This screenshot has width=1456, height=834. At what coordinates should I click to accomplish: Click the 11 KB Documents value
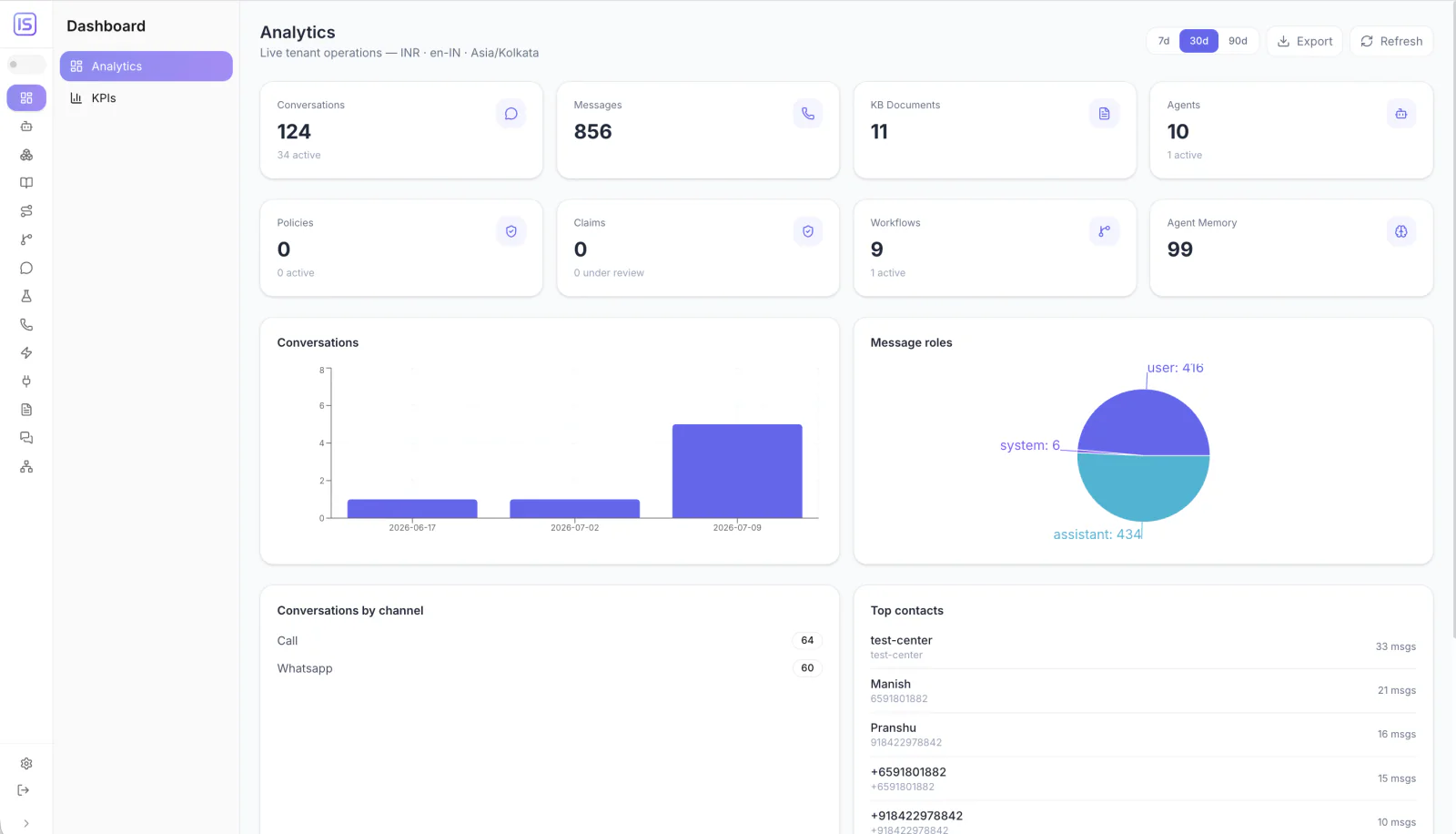click(879, 132)
